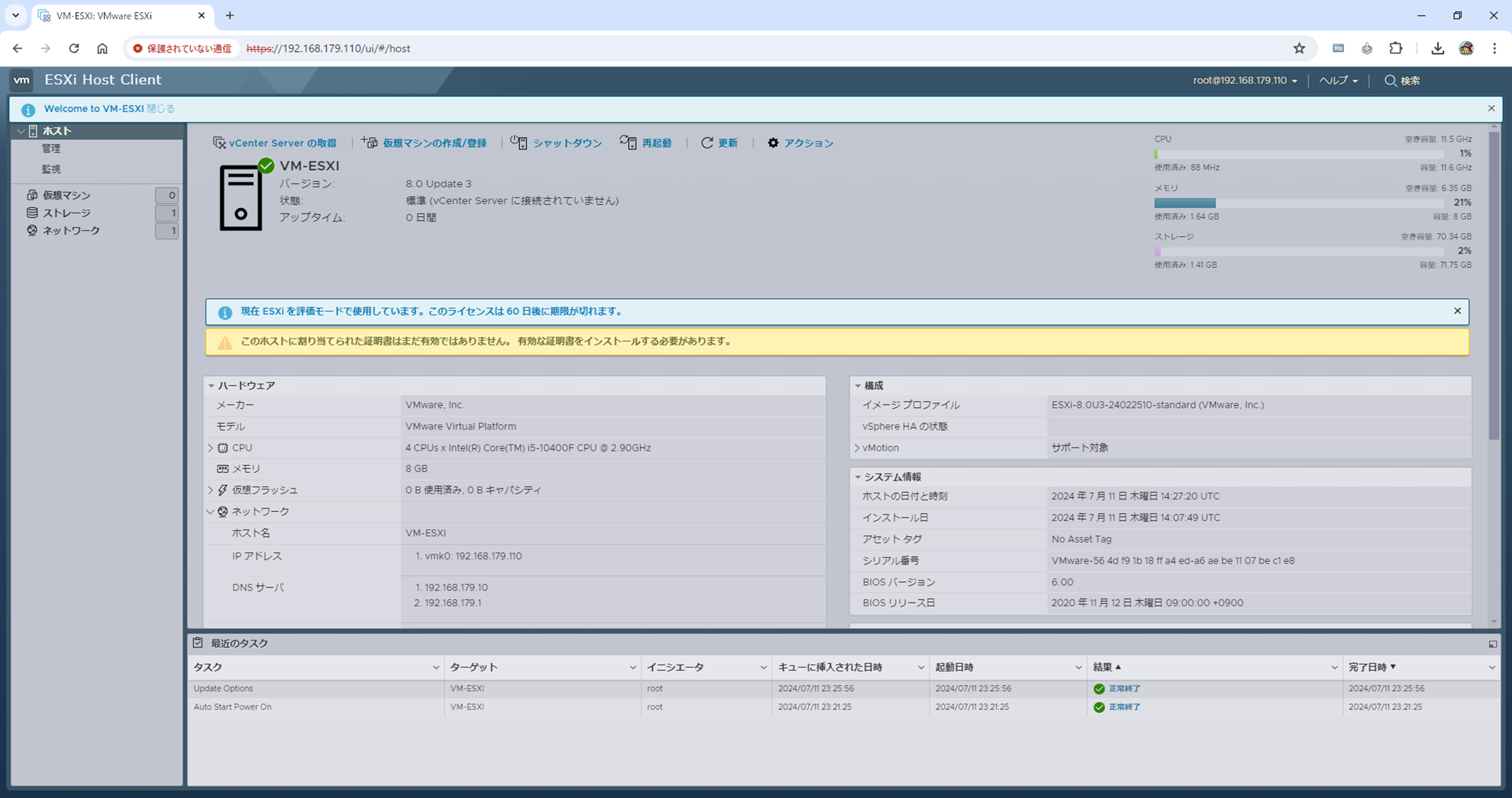Screen dimensions: 1512x798
Task: Click the vCenter Server acquisition icon
Action: coord(220,143)
